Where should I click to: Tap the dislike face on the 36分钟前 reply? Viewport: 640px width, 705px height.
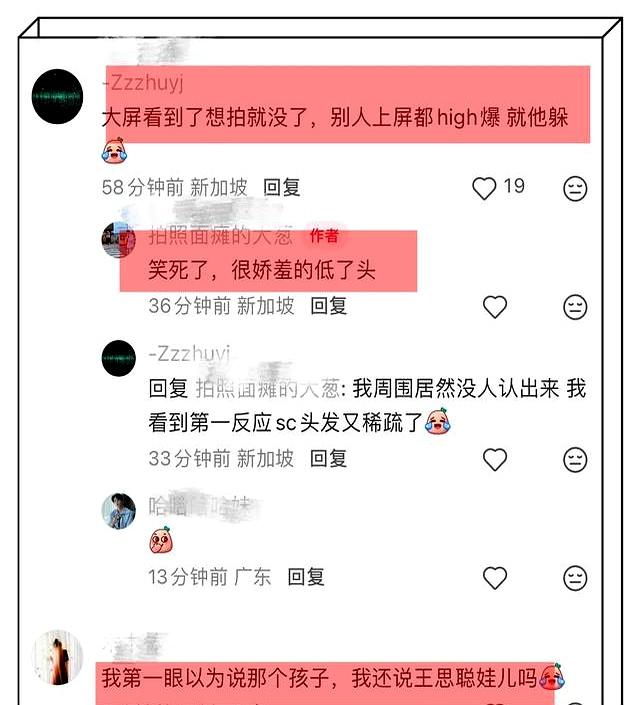pos(575,307)
